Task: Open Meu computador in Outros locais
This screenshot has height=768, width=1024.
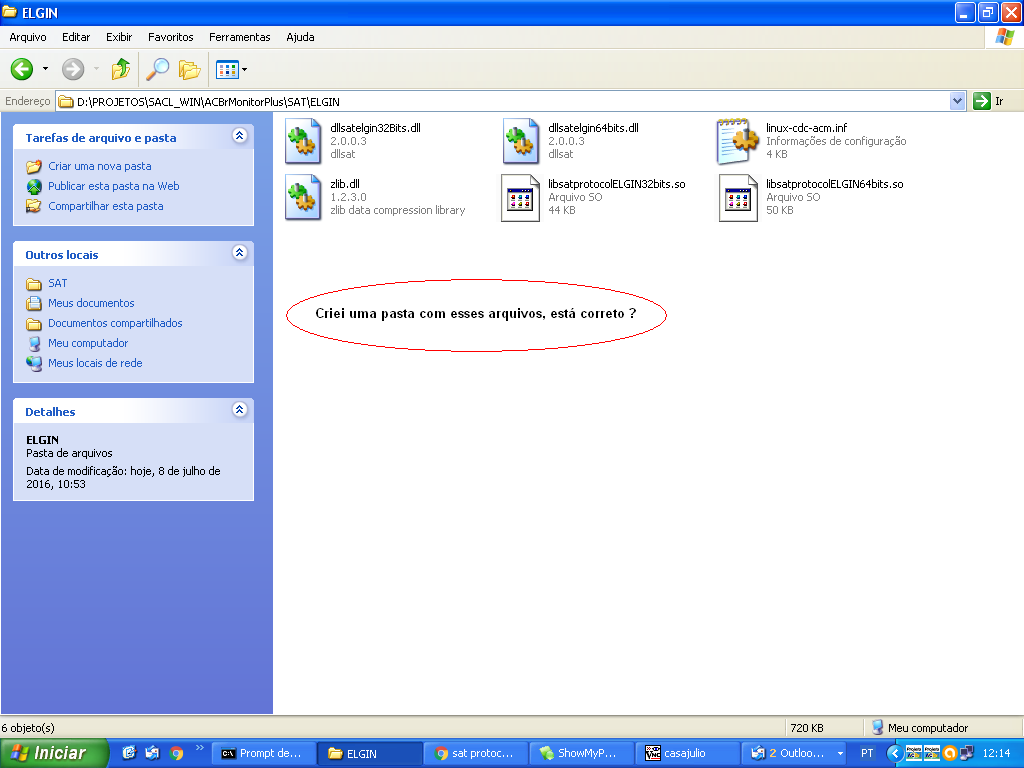Action: (x=88, y=343)
